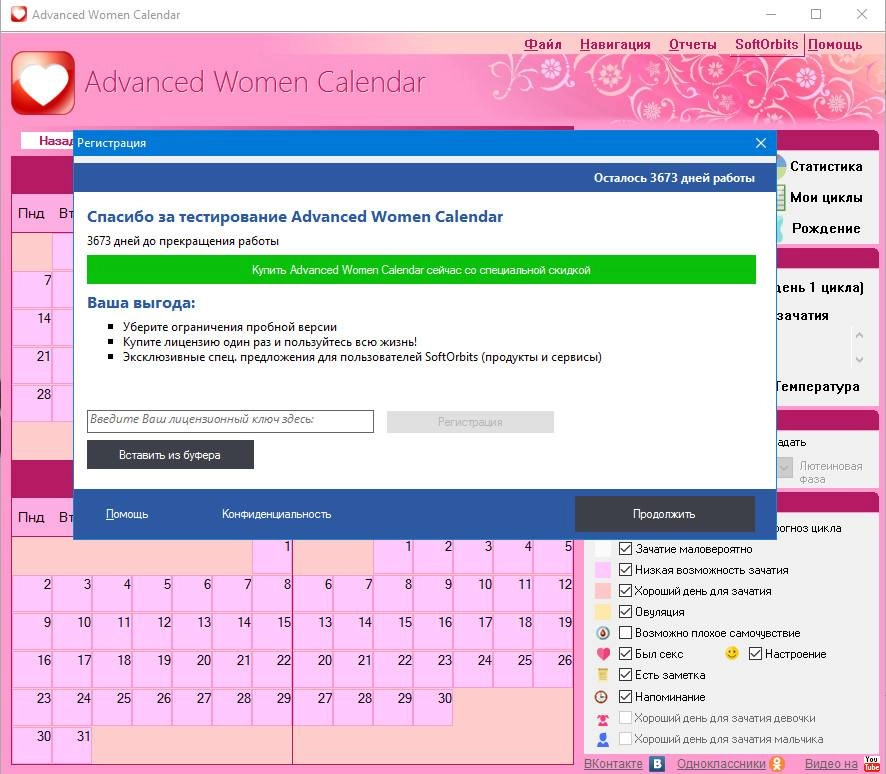This screenshot has height=774, width=886.
Task: Click the down arrow in side panel scrollbar
Action: (x=859, y=359)
